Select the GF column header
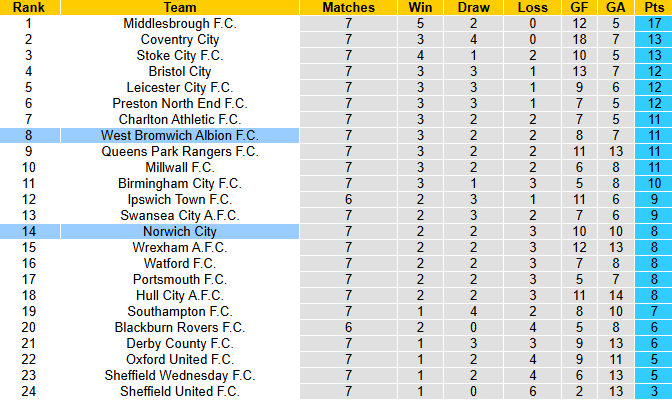 click(579, 7)
